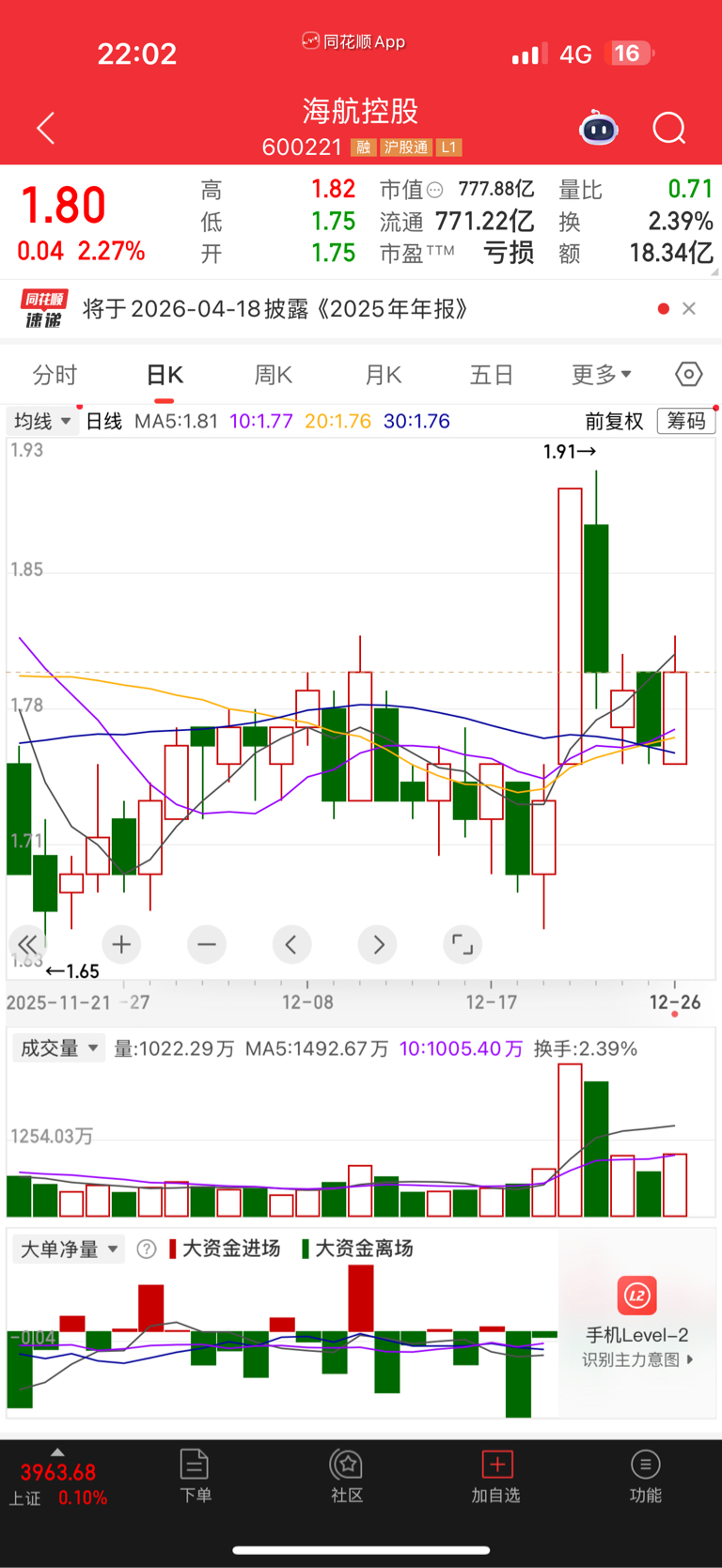722x1568 pixels.
Task: Open the 成交量 indicator dropdown
Action: click(x=58, y=1048)
